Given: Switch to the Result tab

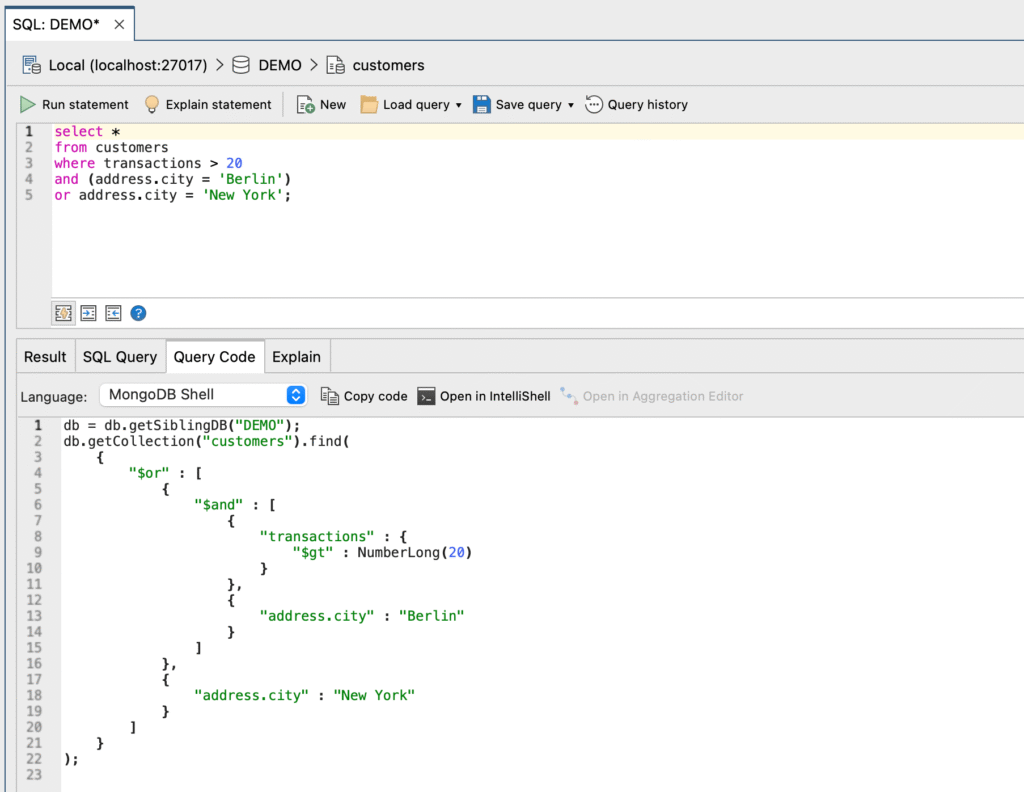Looking at the screenshot, I should 44,356.
